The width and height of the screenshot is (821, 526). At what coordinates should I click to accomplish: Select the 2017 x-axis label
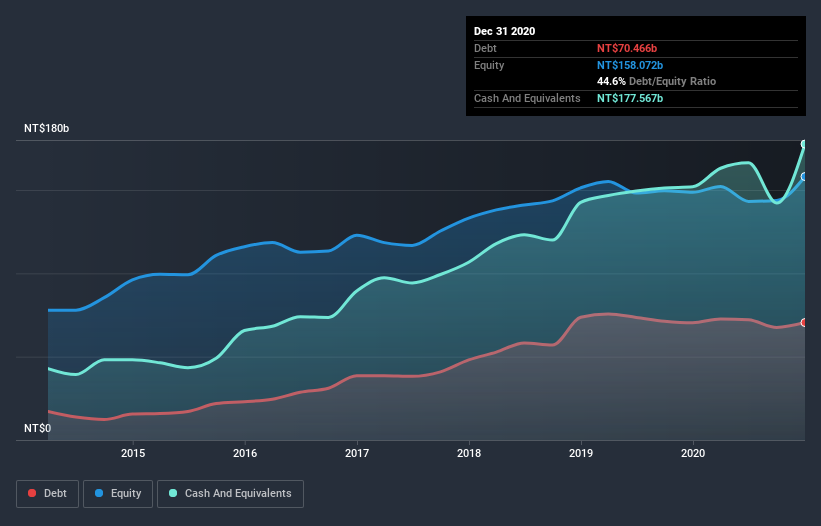pos(357,453)
